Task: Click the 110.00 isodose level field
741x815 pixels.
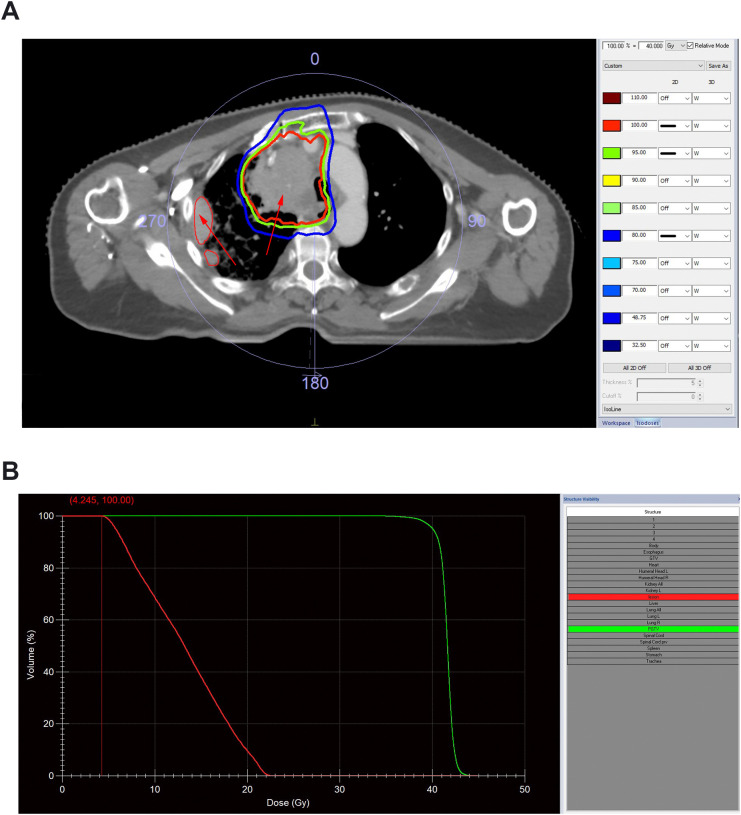Action: click(639, 98)
